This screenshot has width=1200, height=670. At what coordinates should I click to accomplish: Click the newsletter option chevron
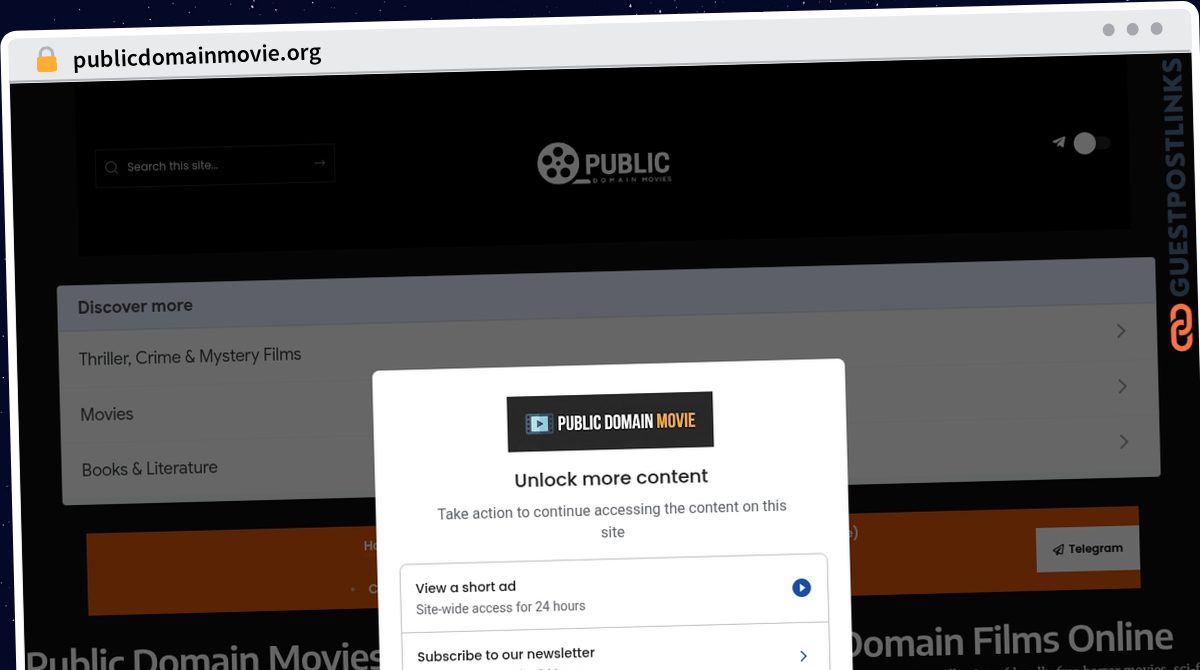coord(802,656)
